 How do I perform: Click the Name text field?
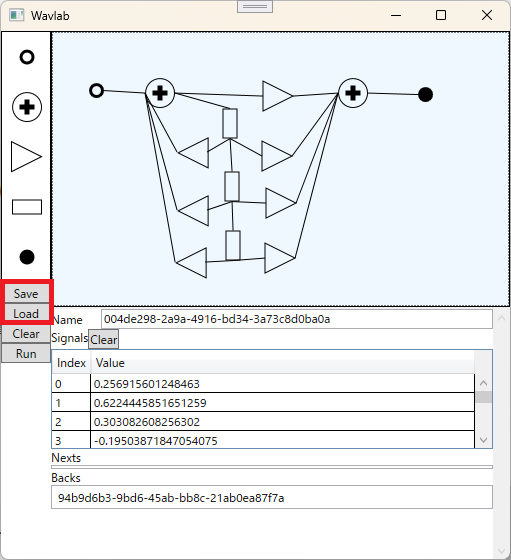pos(297,319)
